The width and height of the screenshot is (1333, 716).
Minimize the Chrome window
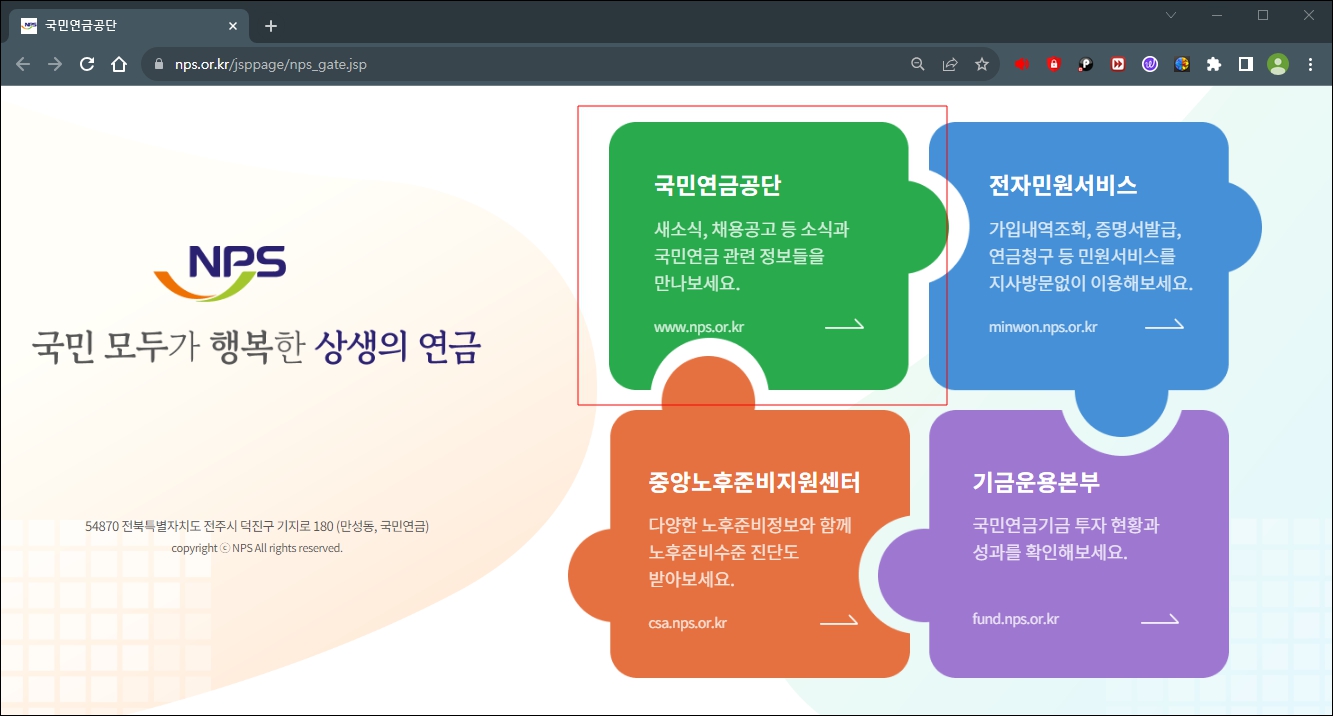1217,15
